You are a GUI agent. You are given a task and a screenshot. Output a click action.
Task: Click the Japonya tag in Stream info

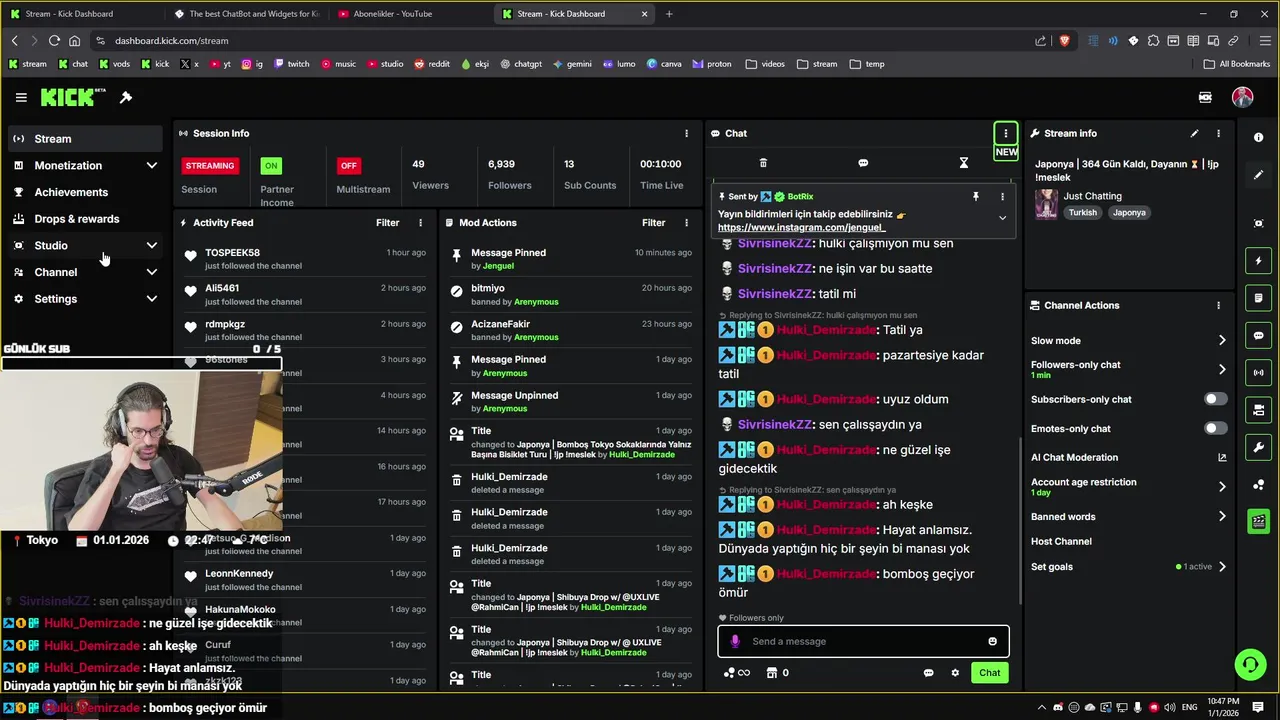point(1129,213)
